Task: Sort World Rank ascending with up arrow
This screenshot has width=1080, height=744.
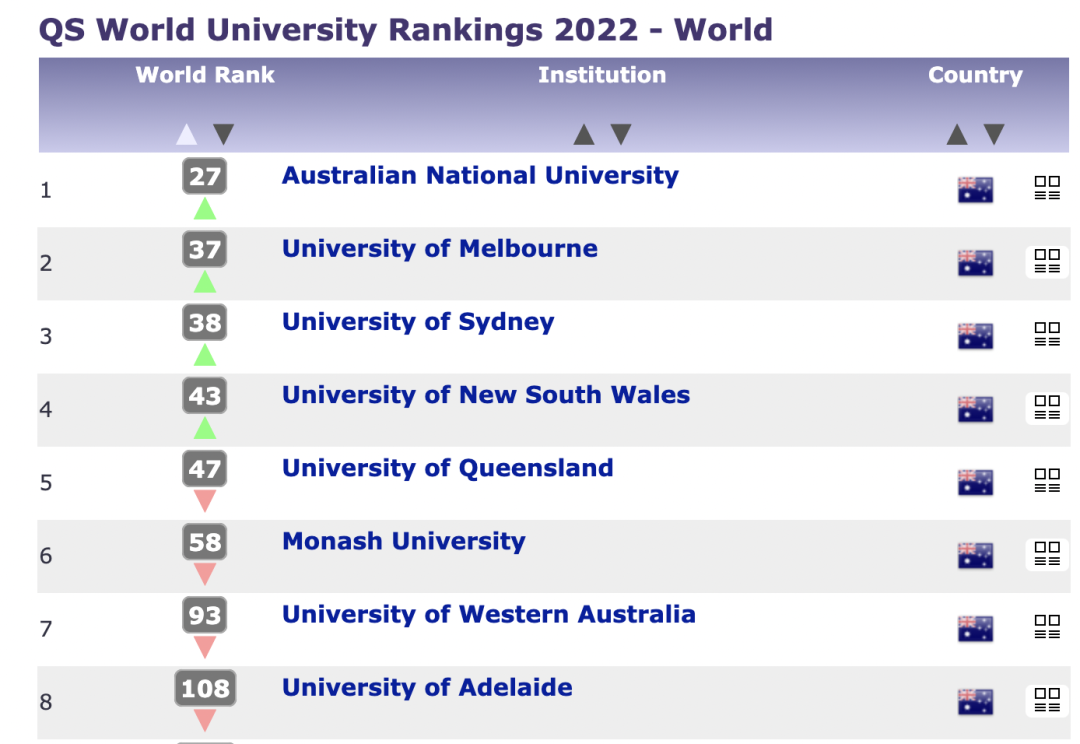Action: coord(187,134)
